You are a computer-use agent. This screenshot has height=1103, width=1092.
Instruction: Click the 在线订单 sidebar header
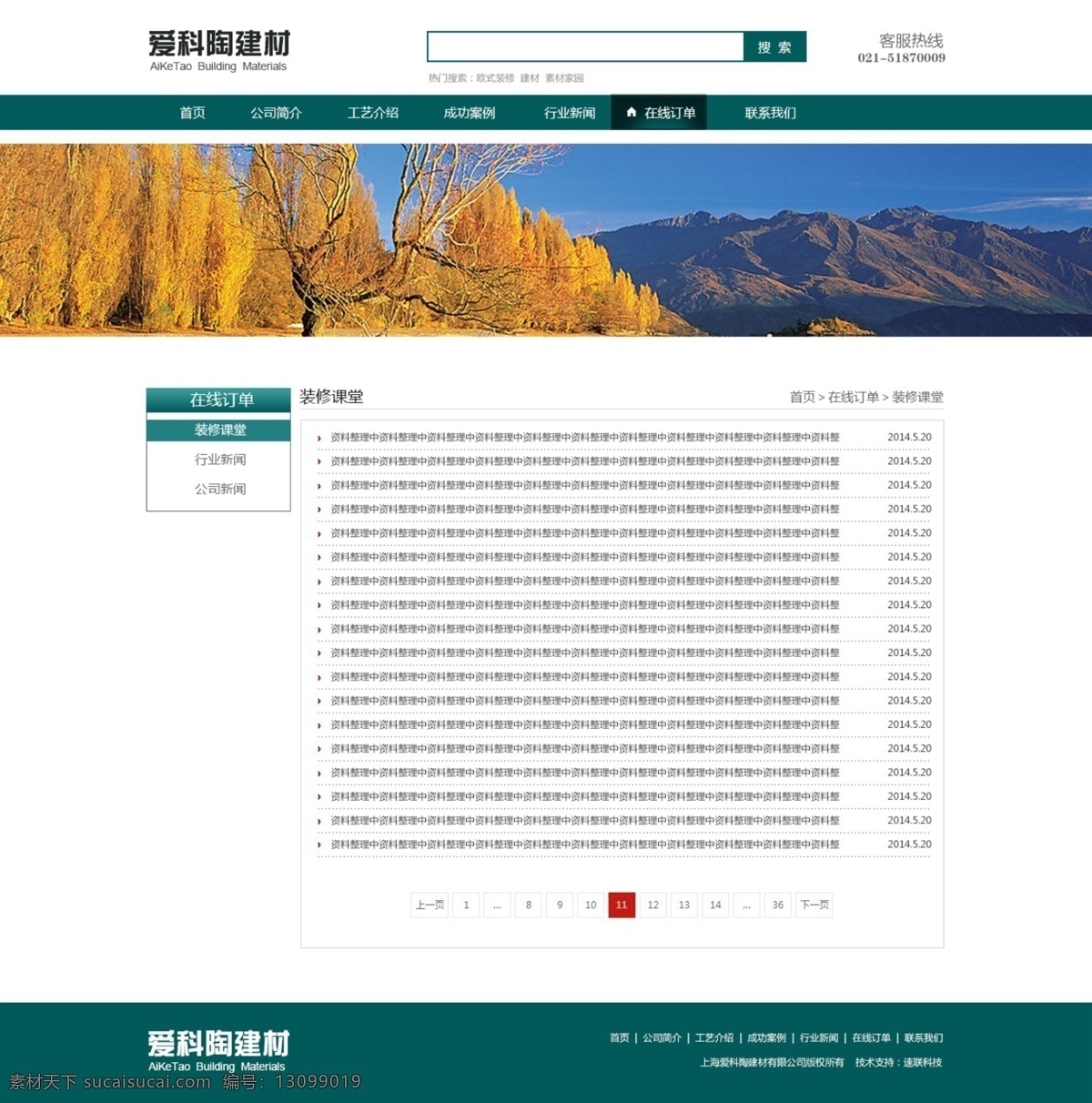coord(218,400)
